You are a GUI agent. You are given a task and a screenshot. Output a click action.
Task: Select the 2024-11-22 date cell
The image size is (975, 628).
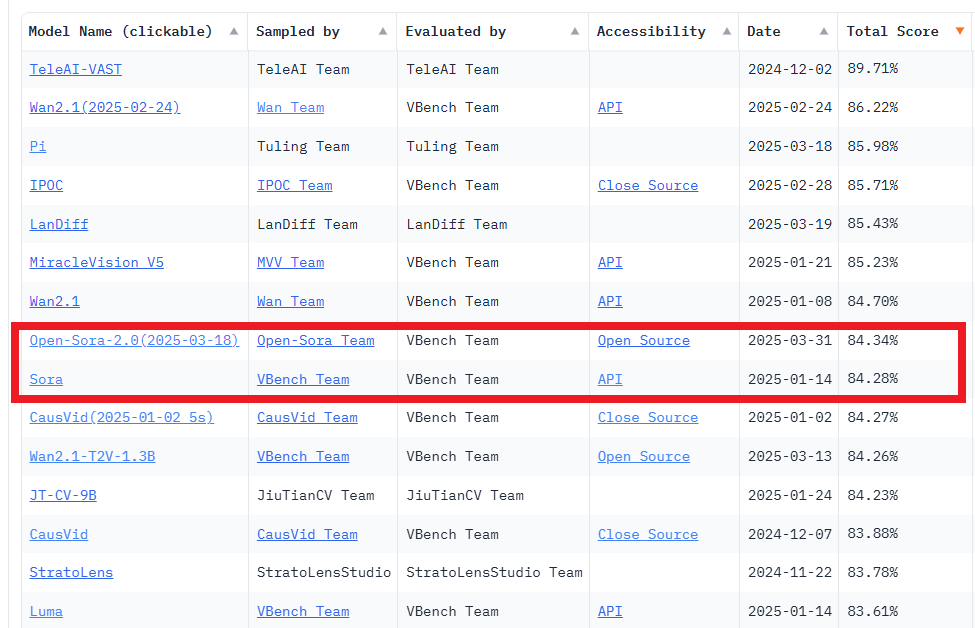click(x=790, y=573)
